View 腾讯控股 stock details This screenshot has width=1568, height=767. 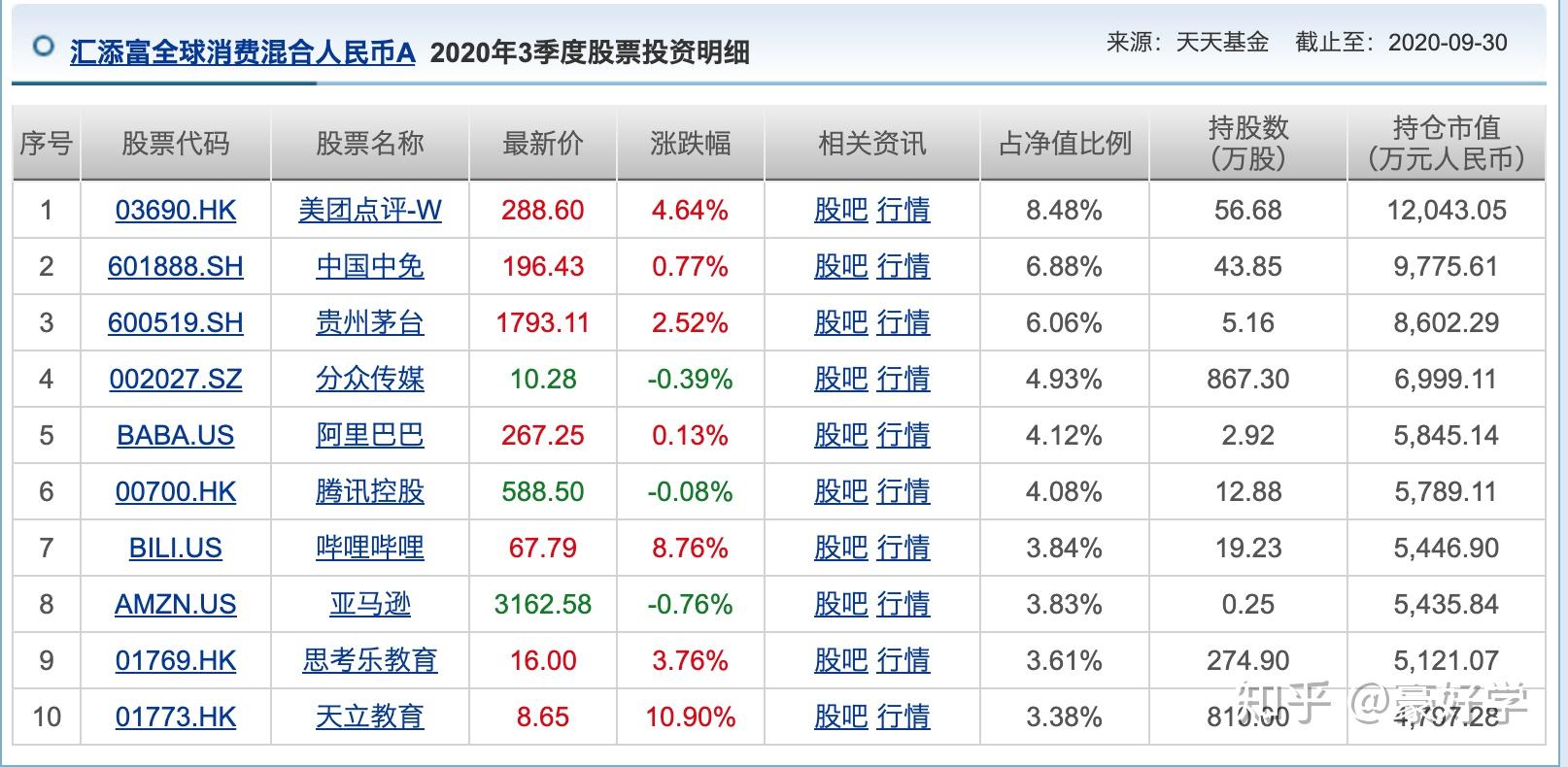click(x=371, y=492)
